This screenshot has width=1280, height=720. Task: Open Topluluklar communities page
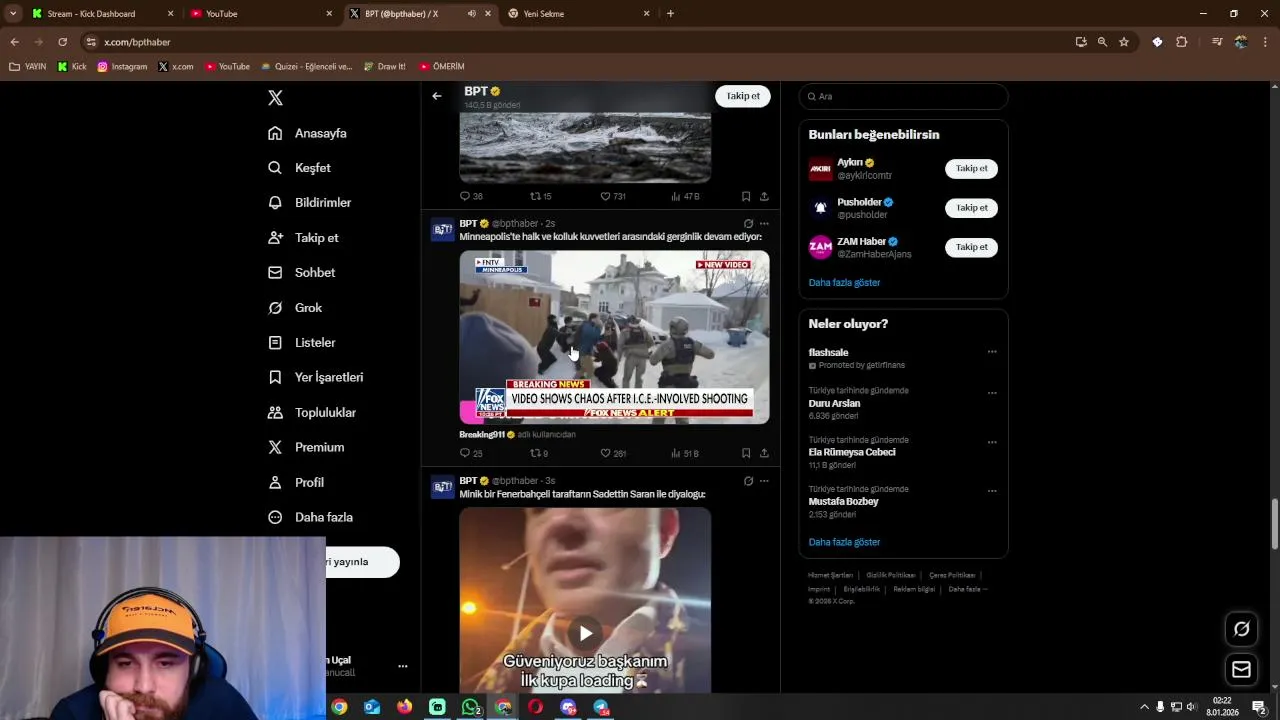pos(312,412)
